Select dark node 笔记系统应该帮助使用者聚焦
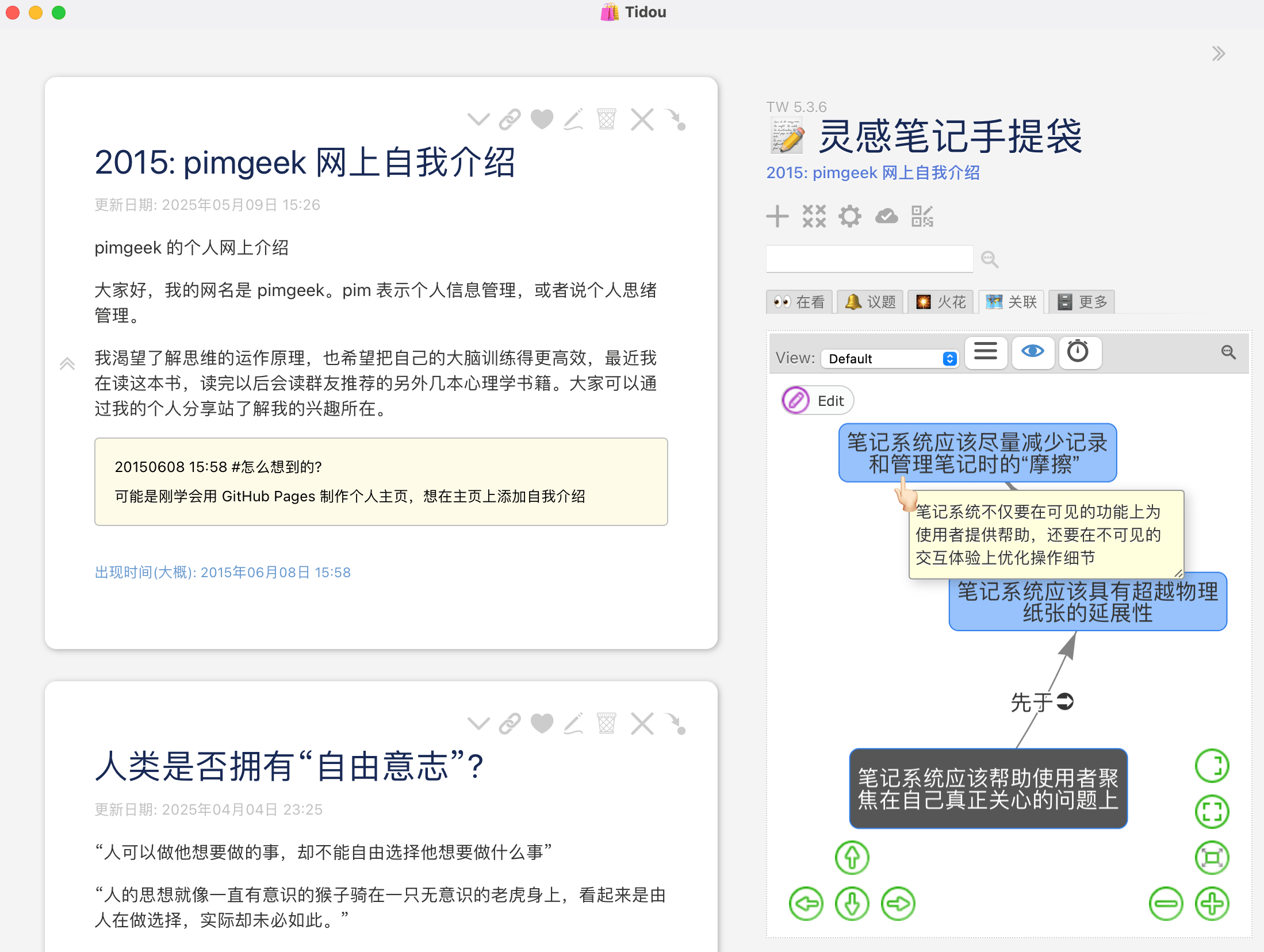 (988, 789)
